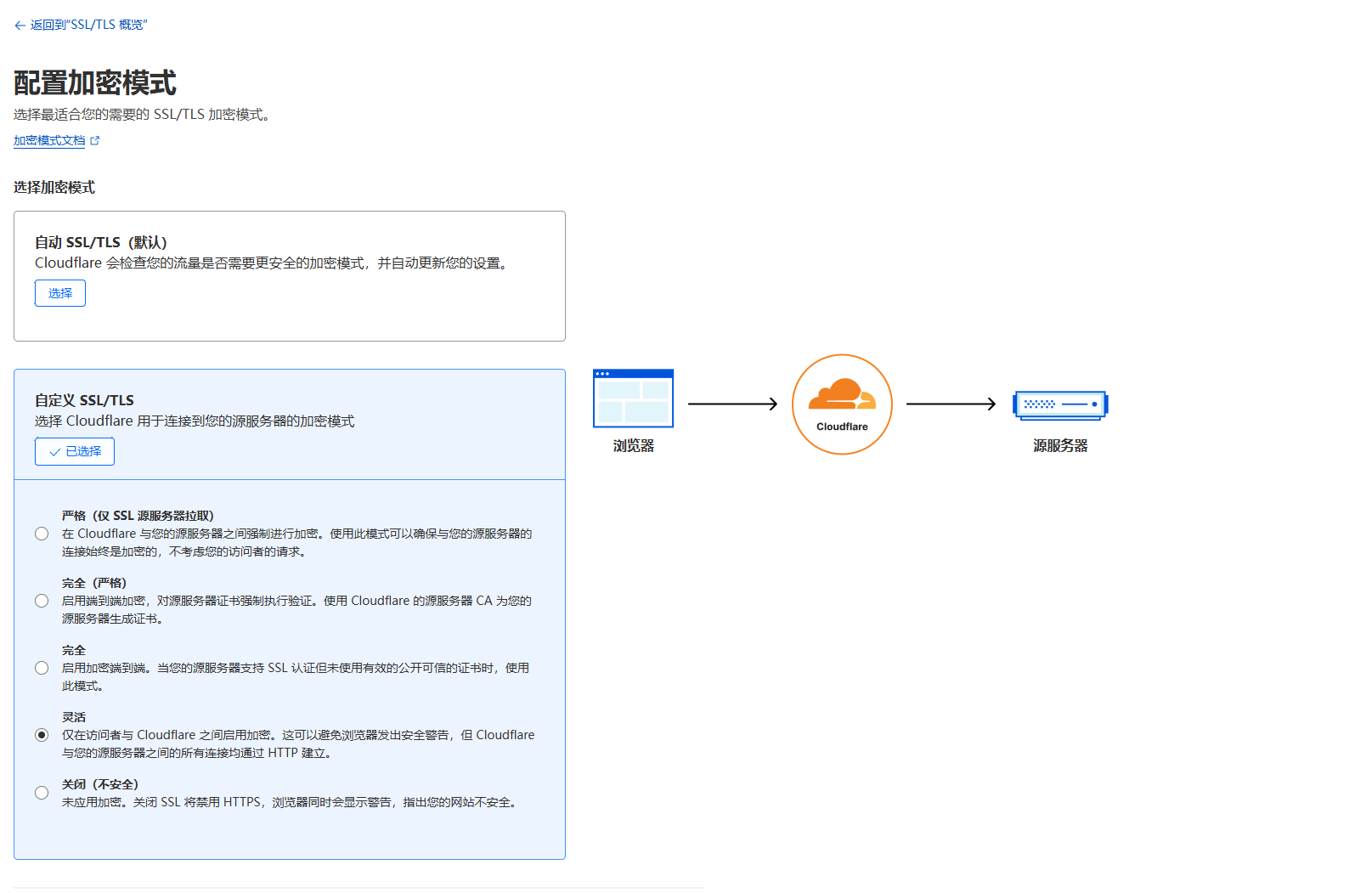Click the 已选择 button
This screenshot has width=1372, height=893.
click(74, 451)
